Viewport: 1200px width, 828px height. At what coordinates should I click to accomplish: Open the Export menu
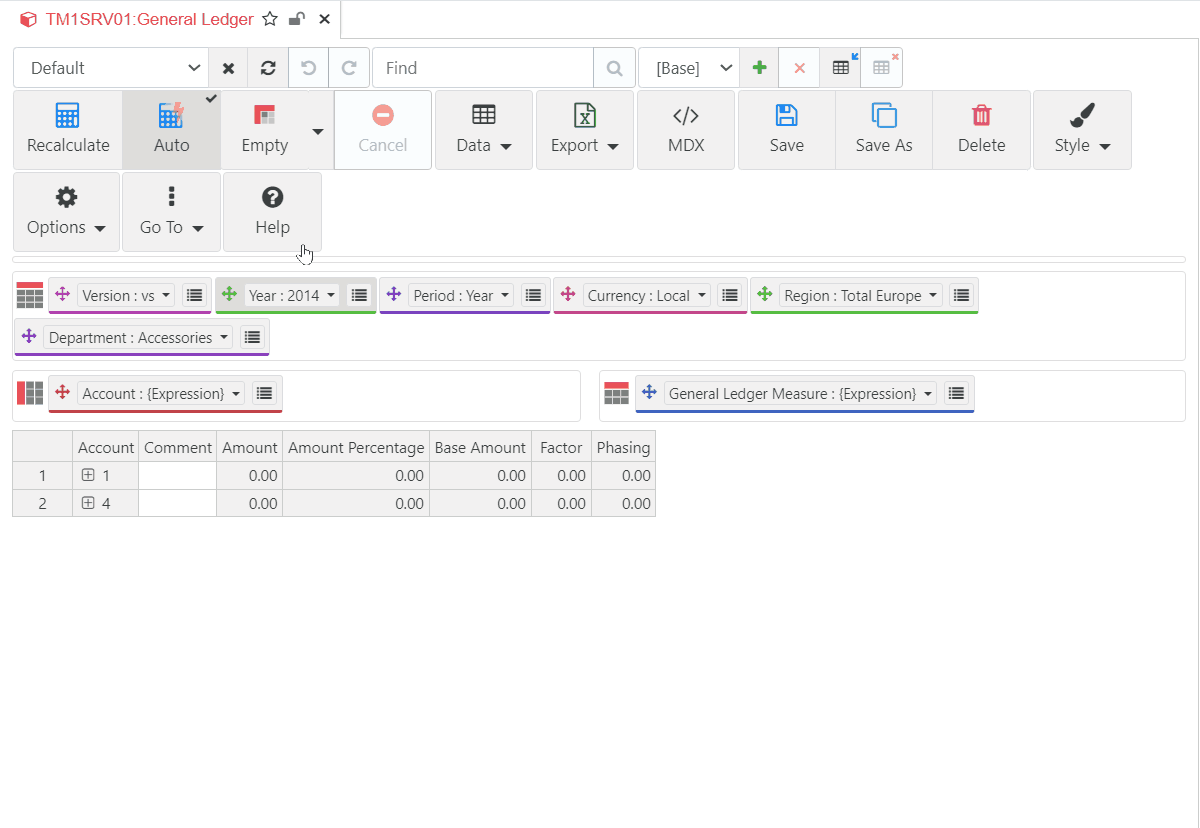[585, 130]
